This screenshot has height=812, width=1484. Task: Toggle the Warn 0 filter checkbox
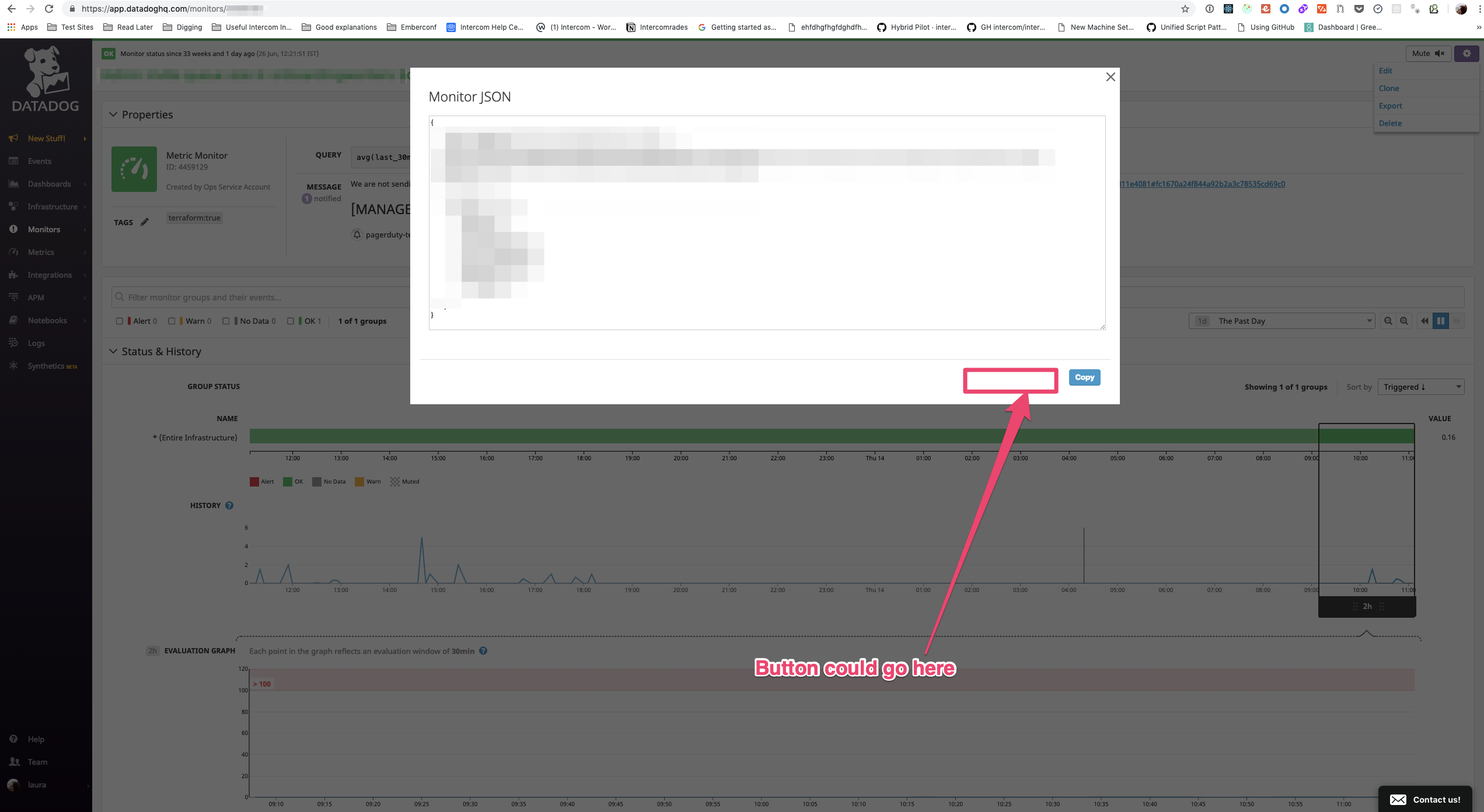tap(172, 321)
